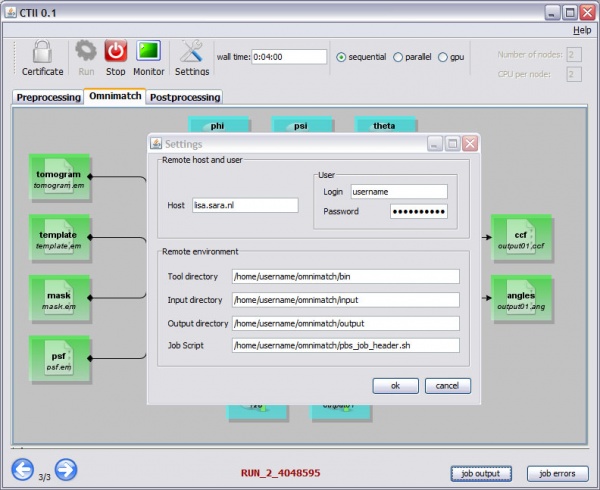Screen dimensions: 600x490
Task: Select the parallel radio button
Action: click(x=399, y=57)
